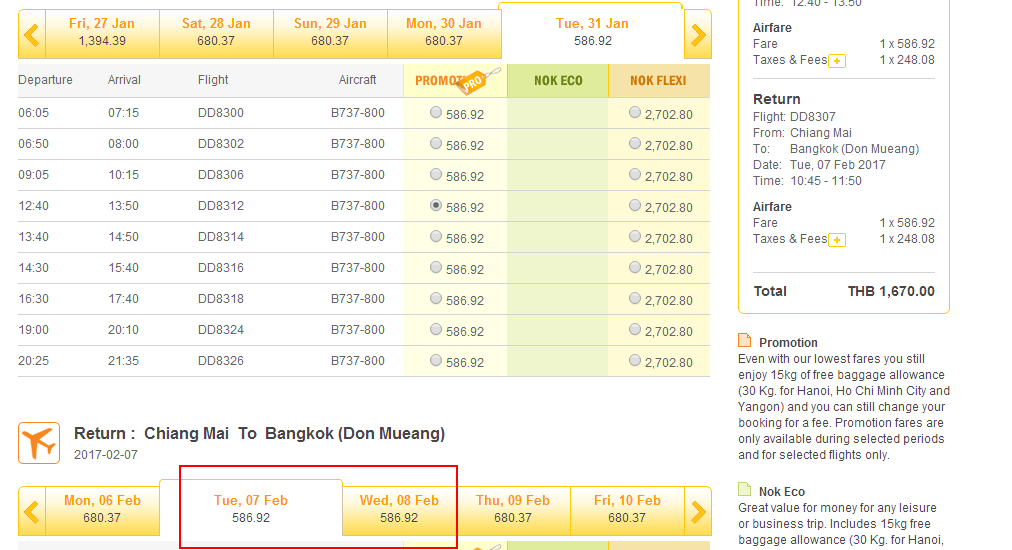Go to previous departure dates arrow

tap(32, 34)
